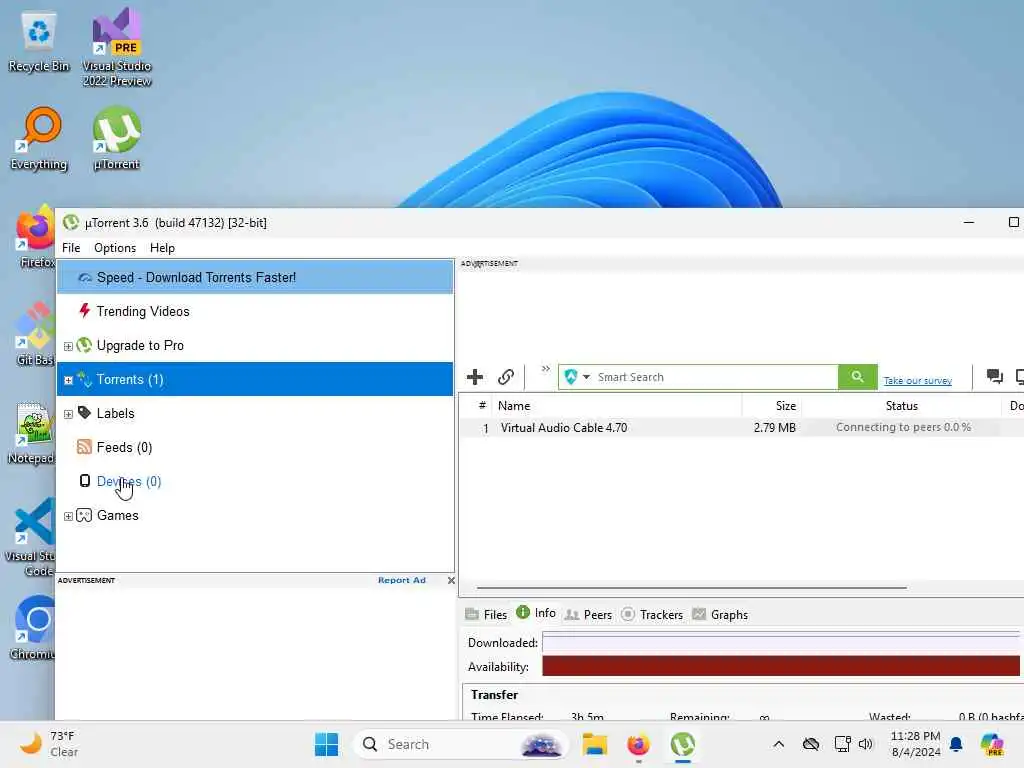The width and height of the screenshot is (1024, 768).
Task: Open the weather widget showing 73°F
Action: [49, 744]
